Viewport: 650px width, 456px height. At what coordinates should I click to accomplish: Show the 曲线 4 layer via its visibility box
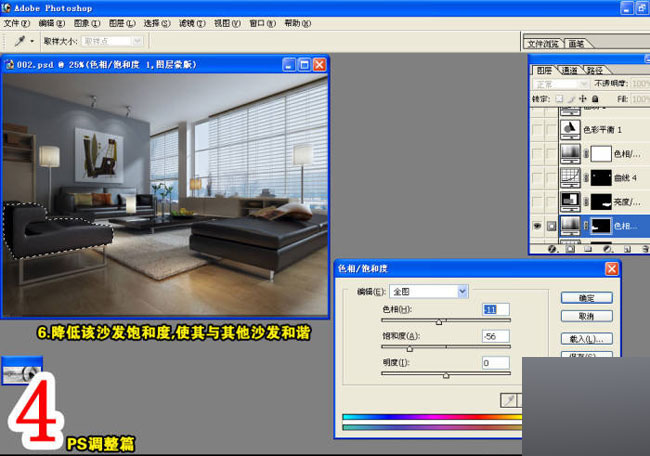[537, 178]
